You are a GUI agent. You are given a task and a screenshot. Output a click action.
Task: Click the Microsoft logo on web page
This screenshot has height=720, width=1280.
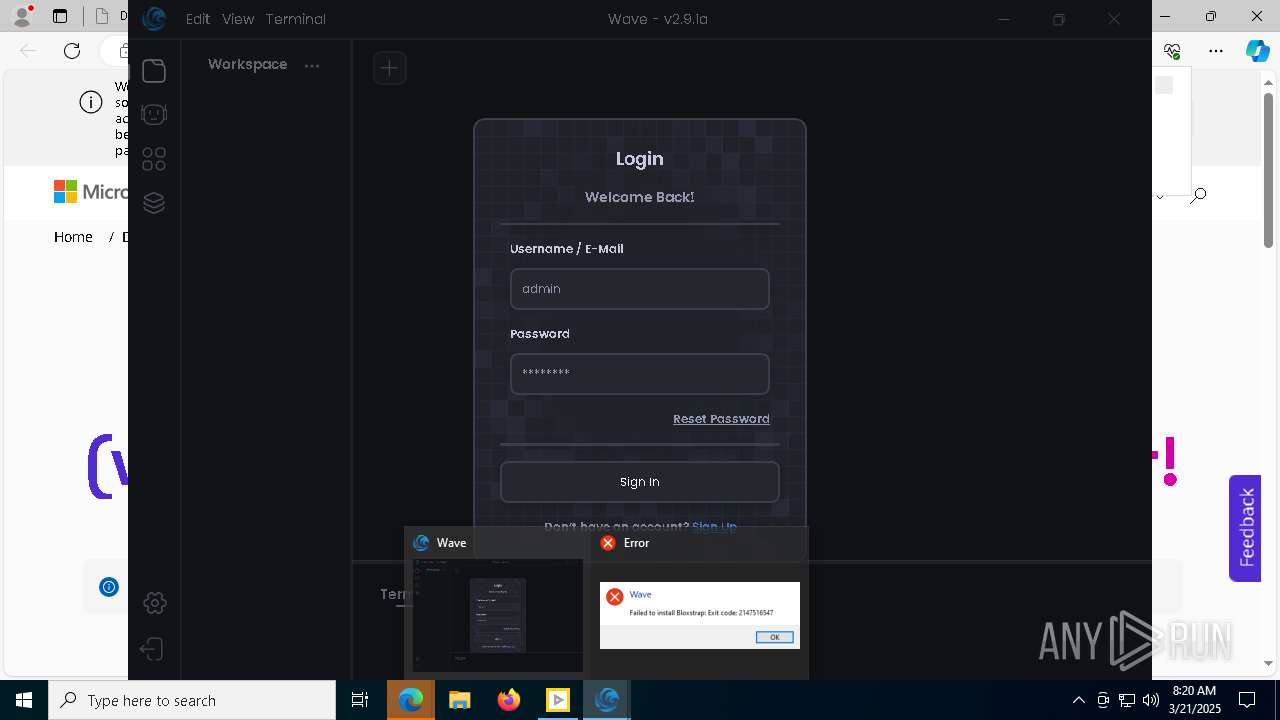(90, 191)
